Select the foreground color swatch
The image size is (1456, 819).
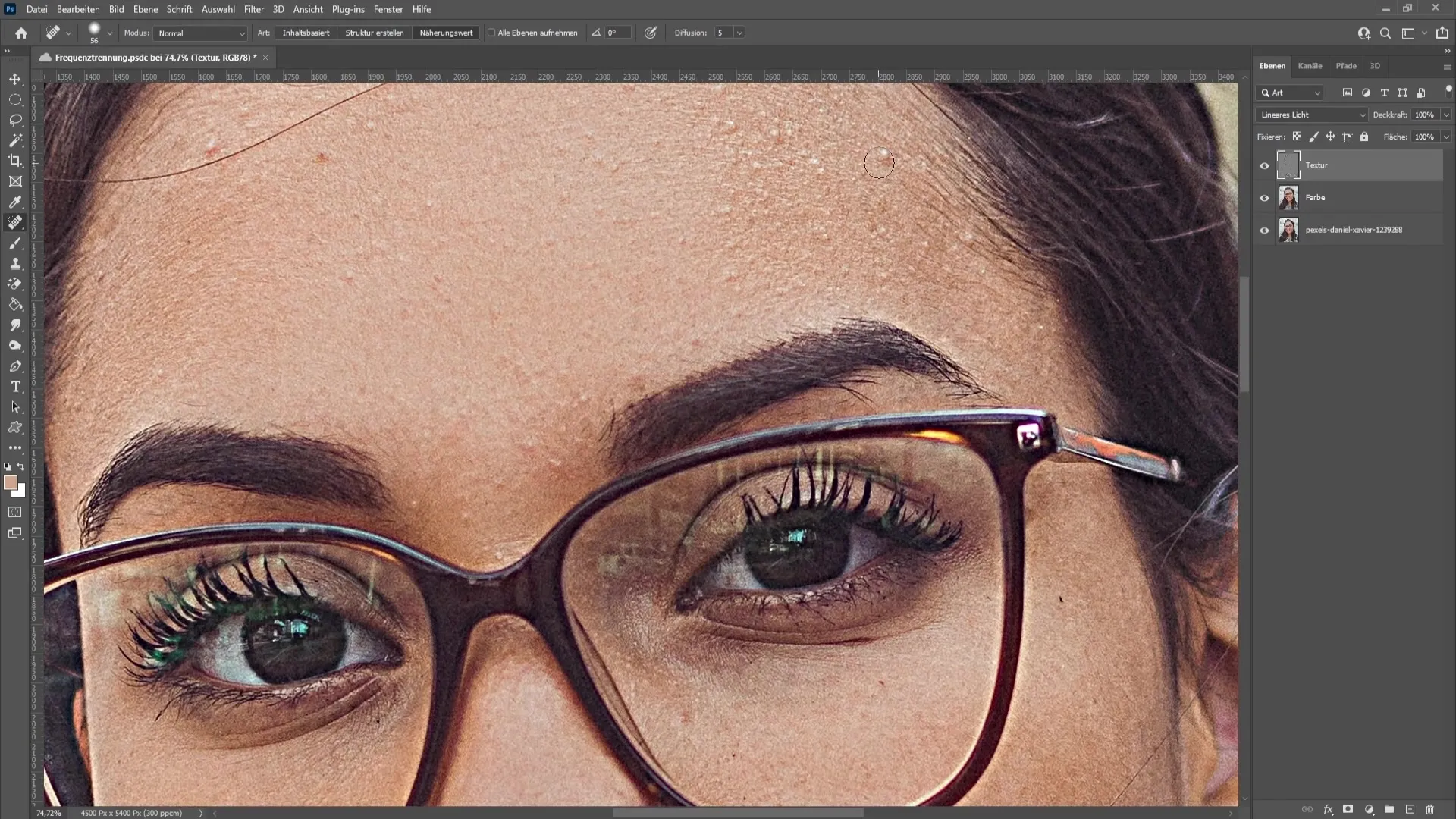point(11,484)
